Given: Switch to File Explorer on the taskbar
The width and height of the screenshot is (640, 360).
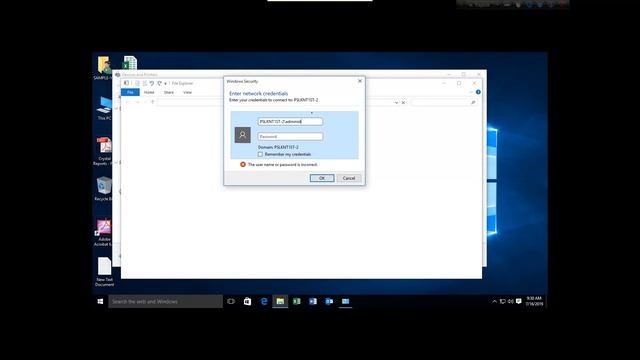Looking at the screenshot, I should 280,302.
